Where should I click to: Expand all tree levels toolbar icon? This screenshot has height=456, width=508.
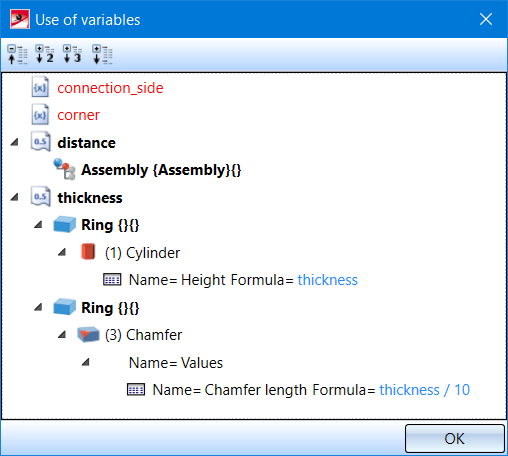pos(102,54)
